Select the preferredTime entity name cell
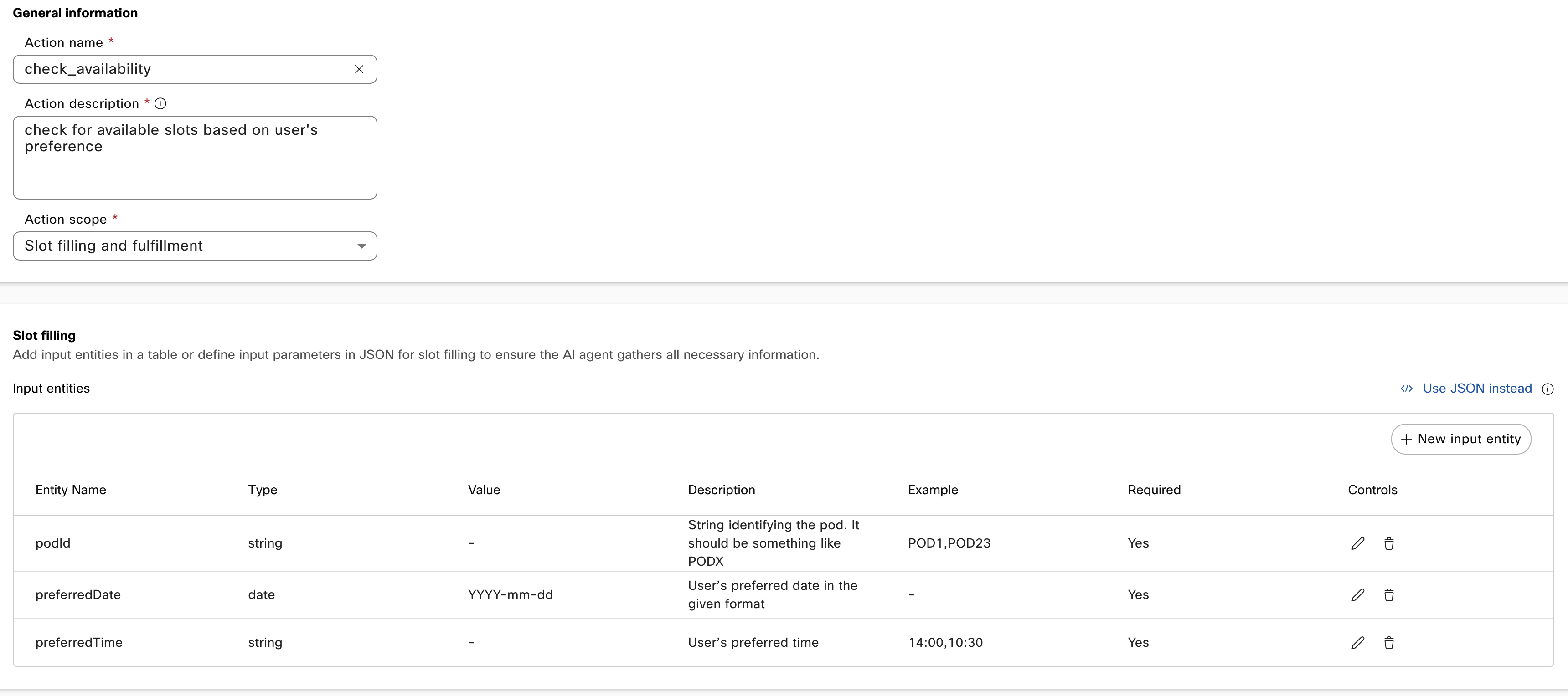The image size is (1568, 696). [78, 642]
